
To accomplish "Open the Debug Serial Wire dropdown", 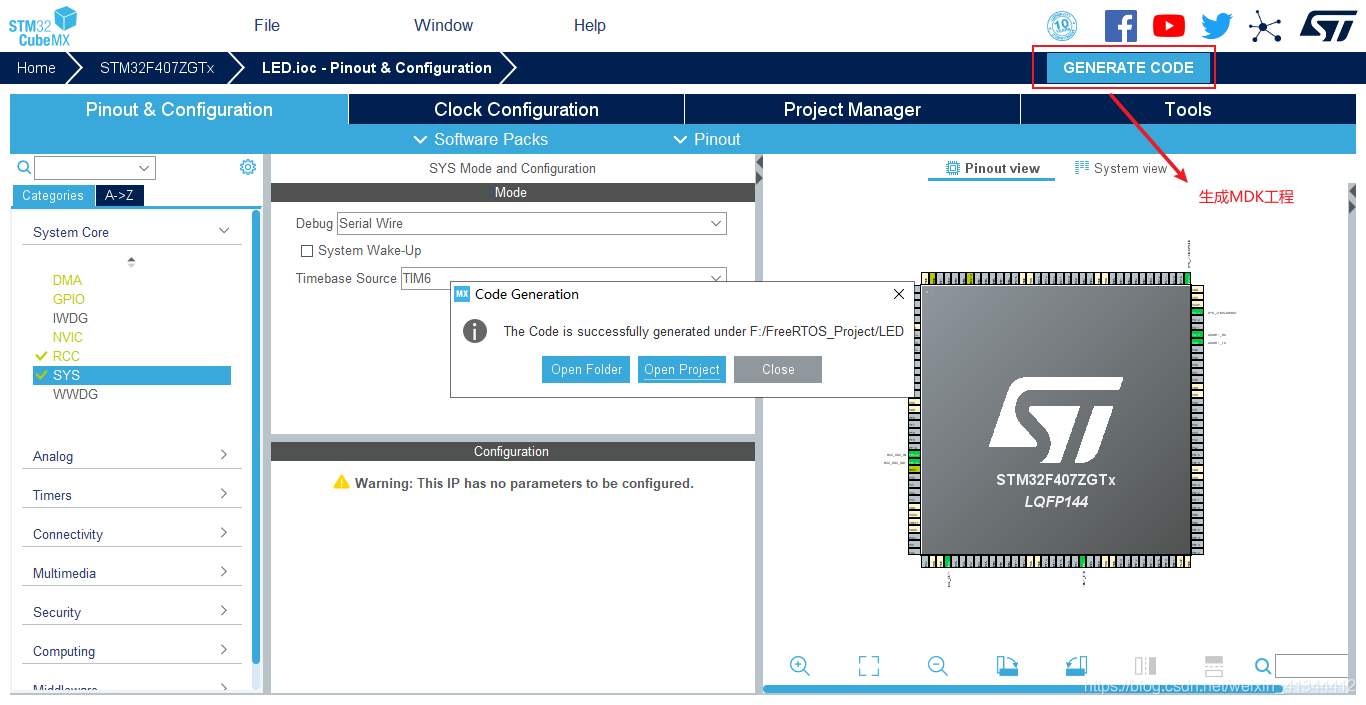I will [532, 223].
